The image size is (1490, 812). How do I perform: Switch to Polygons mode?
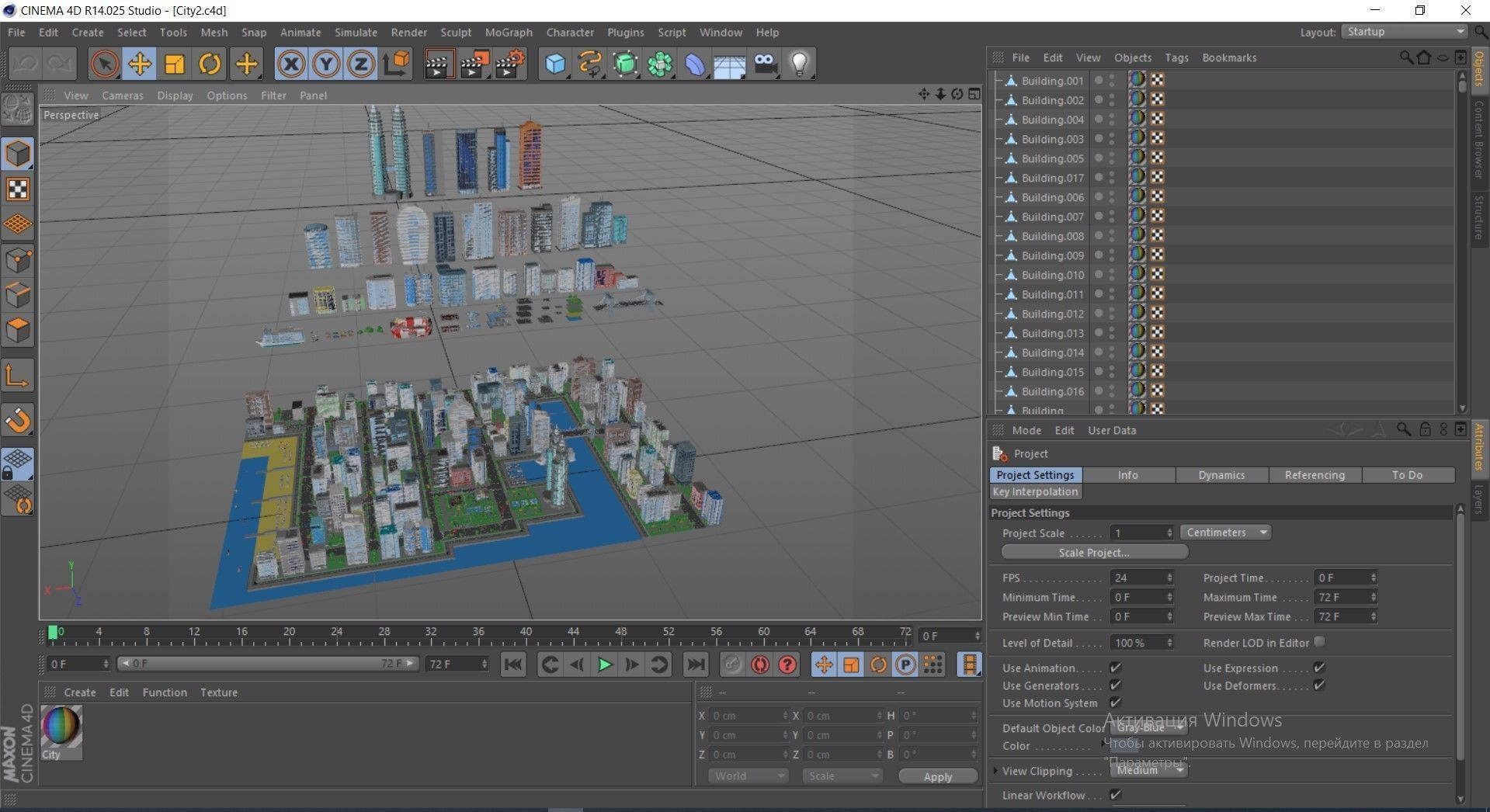coord(18,331)
